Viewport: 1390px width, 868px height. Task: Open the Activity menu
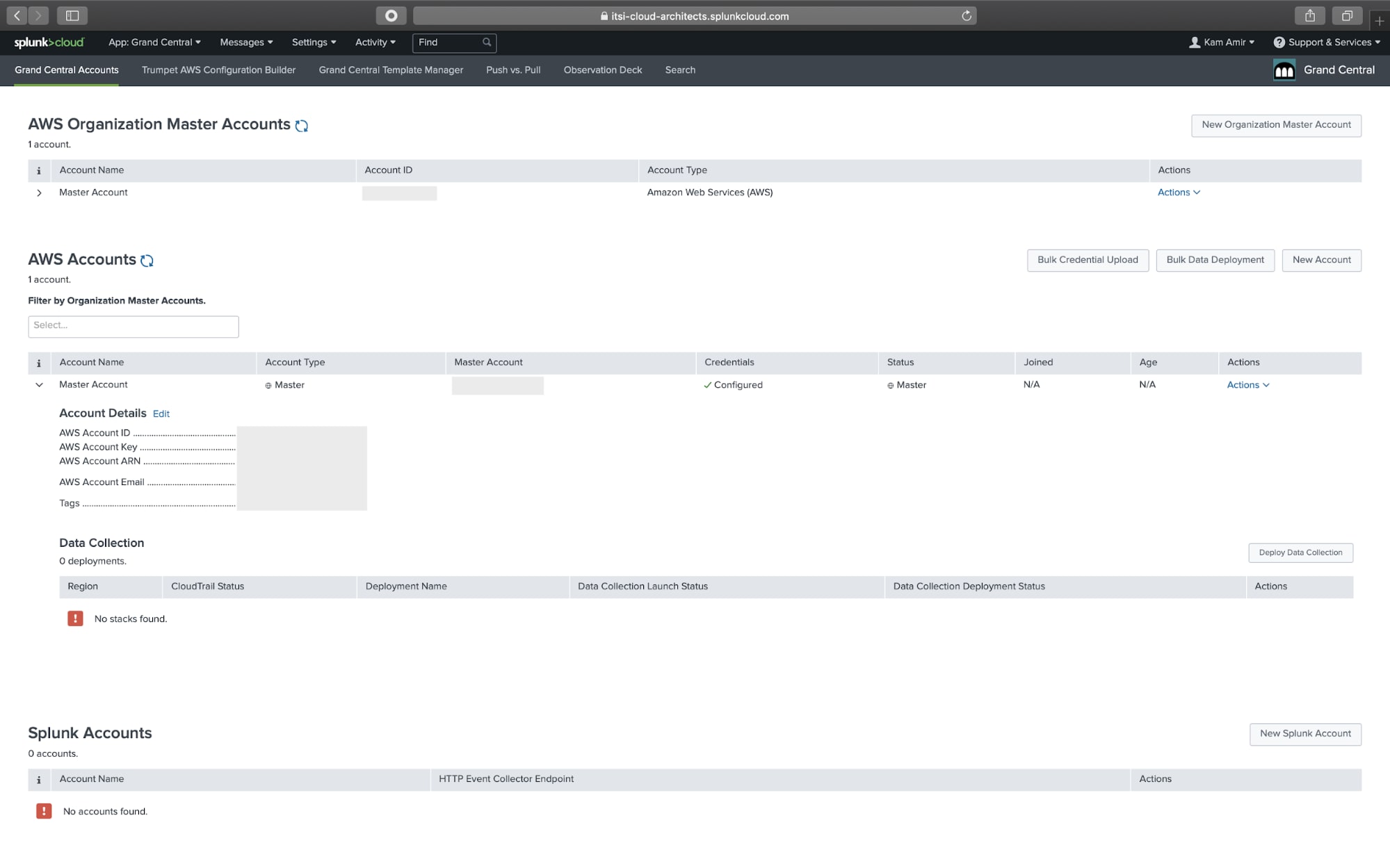click(x=375, y=42)
